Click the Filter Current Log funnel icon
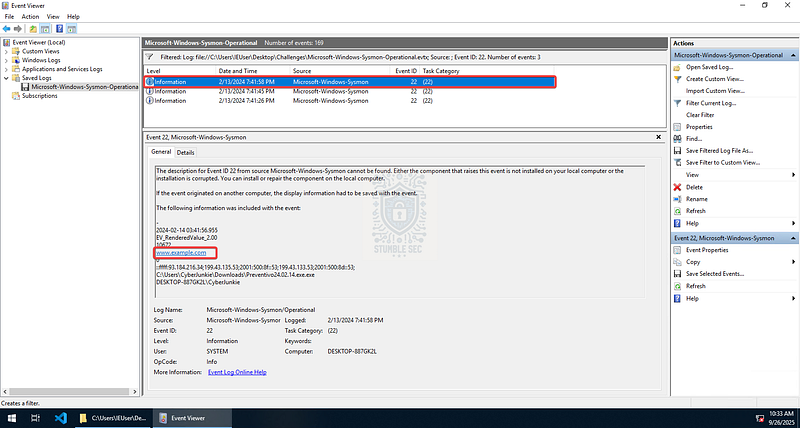Image resolution: width=800 pixels, height=428 pixels. coord(677,103)
